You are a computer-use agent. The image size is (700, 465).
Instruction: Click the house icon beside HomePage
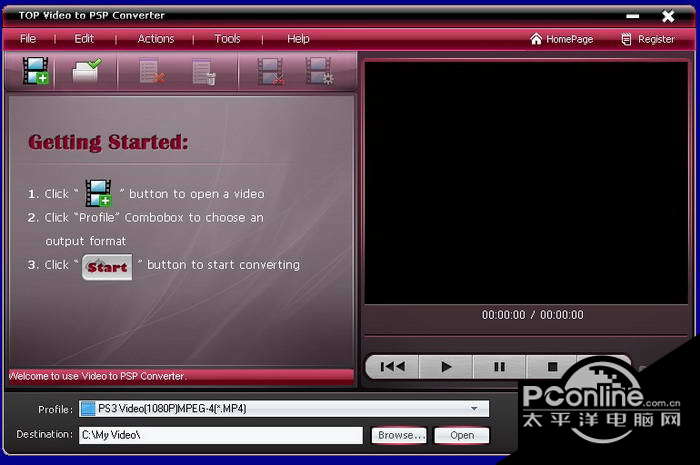tap(536, 39)
